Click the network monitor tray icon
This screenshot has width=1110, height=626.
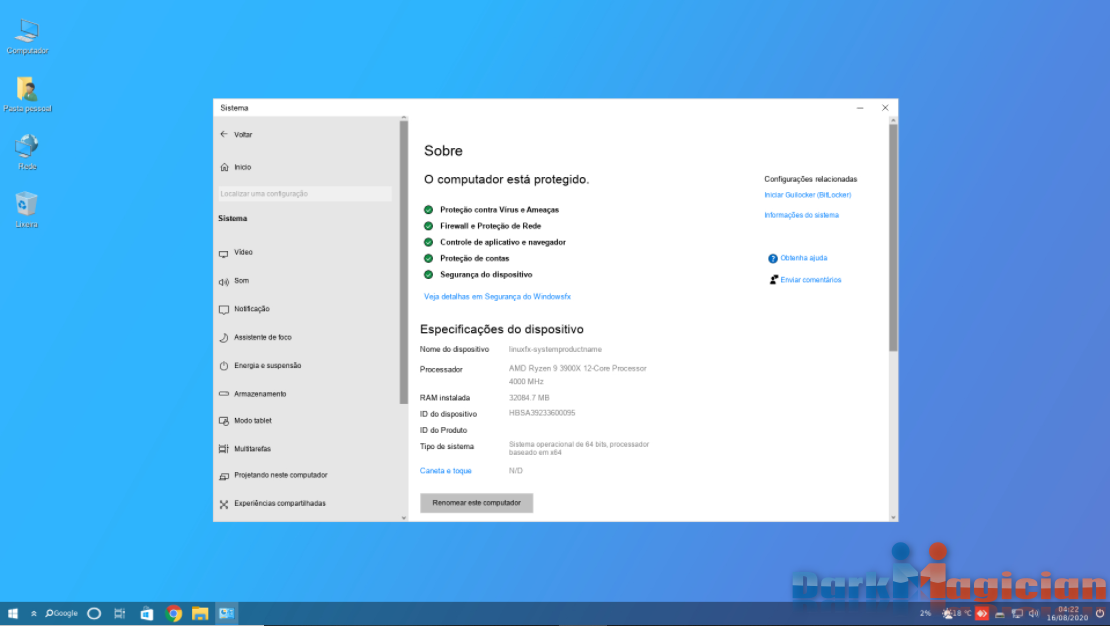[1017, 614]
